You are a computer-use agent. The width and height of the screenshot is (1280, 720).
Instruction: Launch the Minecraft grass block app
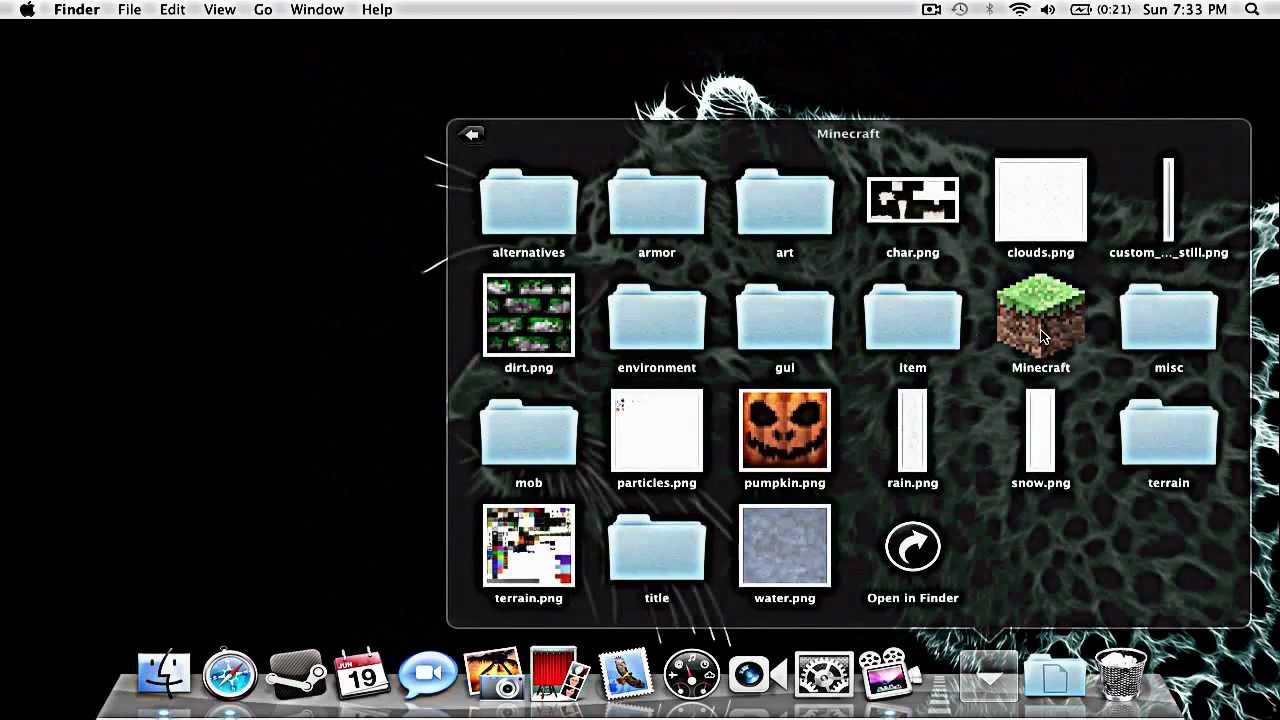1040,315
